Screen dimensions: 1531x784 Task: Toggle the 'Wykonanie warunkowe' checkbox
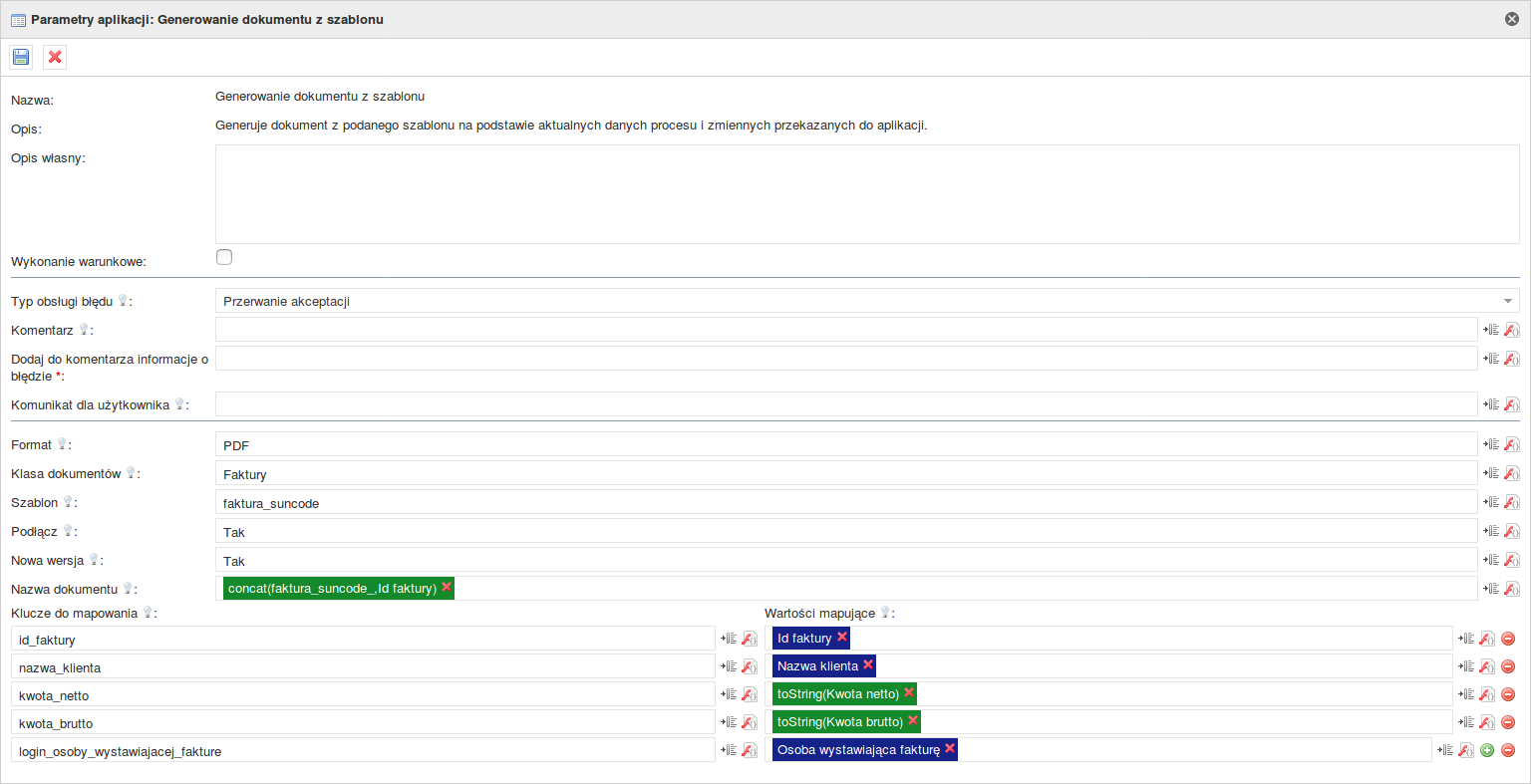pyautogui.click(x=224, y=257)
